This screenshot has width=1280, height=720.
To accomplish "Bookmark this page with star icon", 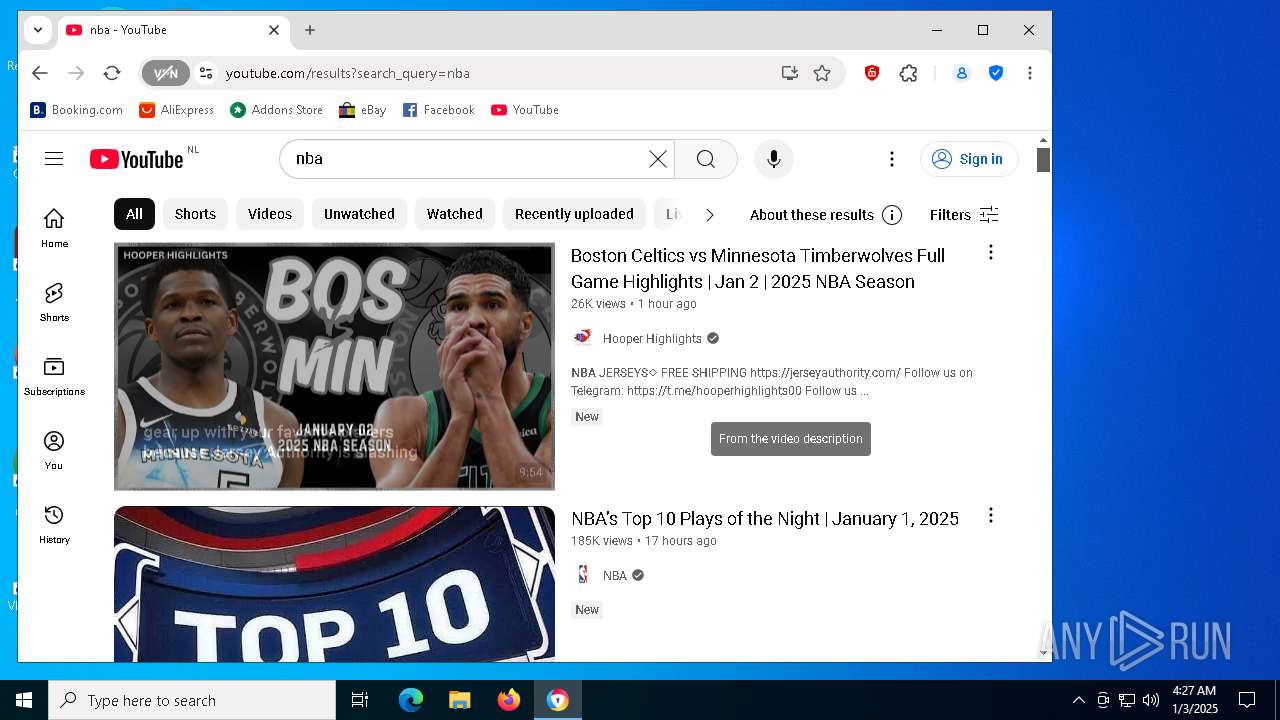I will tap(822, 73).
